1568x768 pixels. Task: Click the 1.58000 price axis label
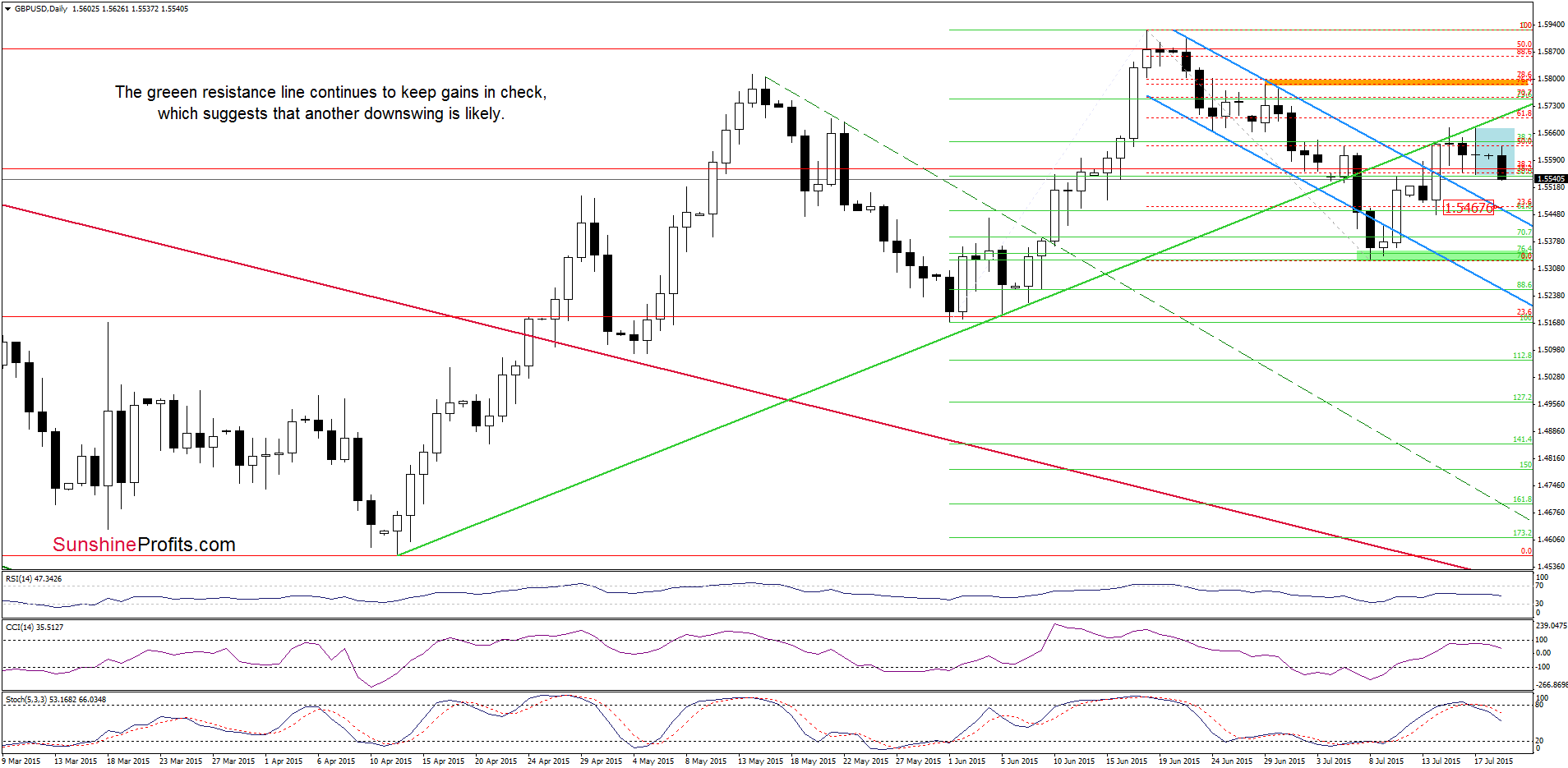pos(1551,79)
